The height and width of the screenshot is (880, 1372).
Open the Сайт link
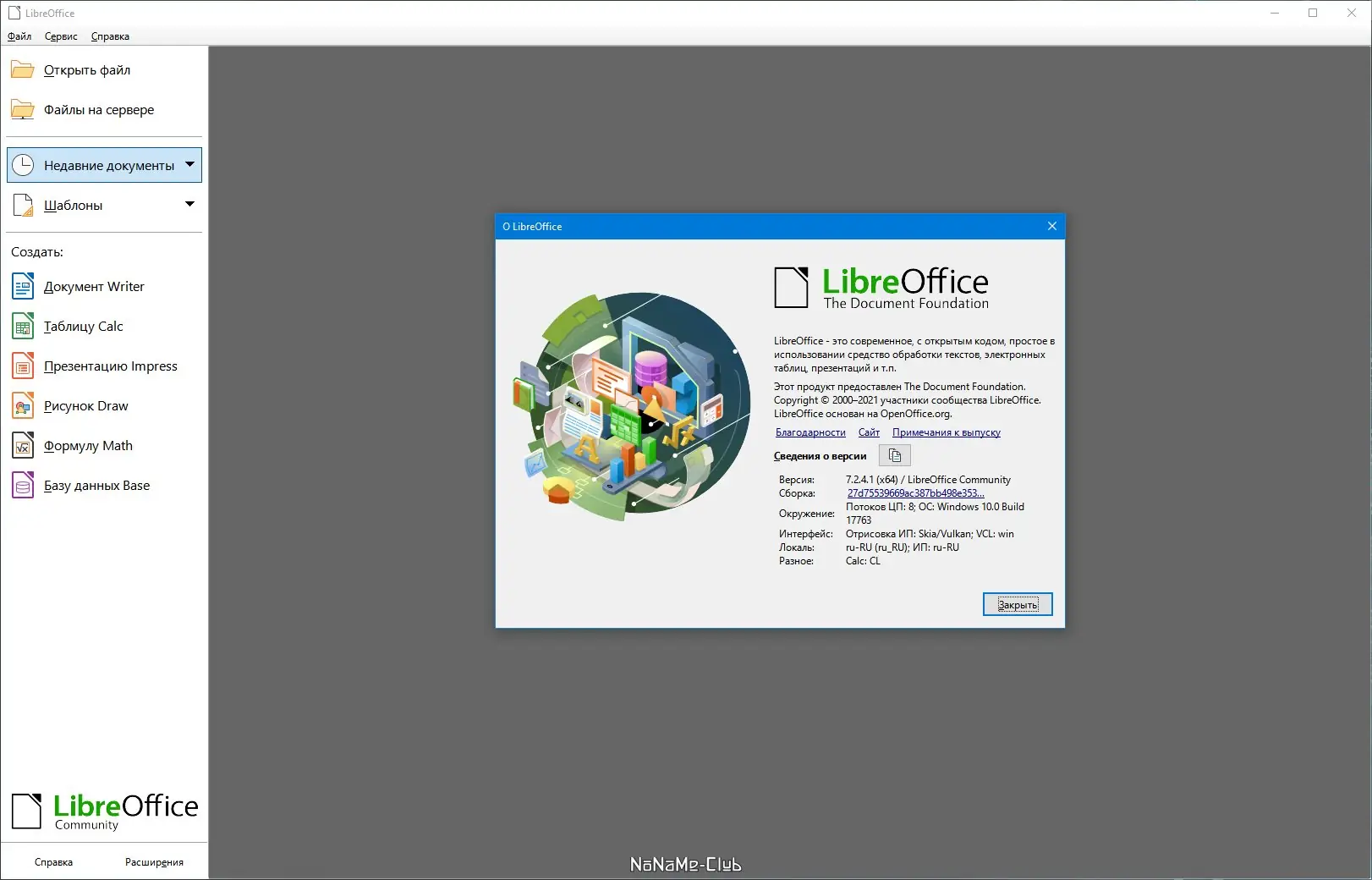[869, 432]
